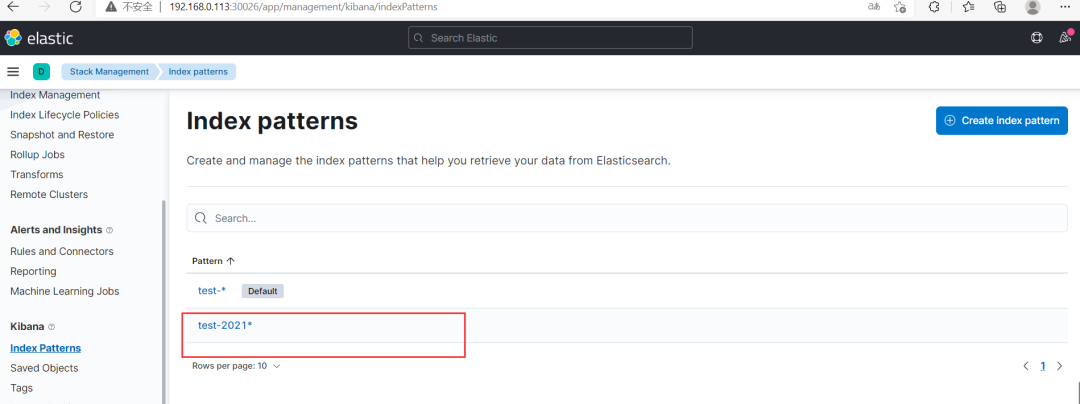This screenshot has height=404, width=1080.
Task: Open the green D space selector
Action: [x=41, y=72]
